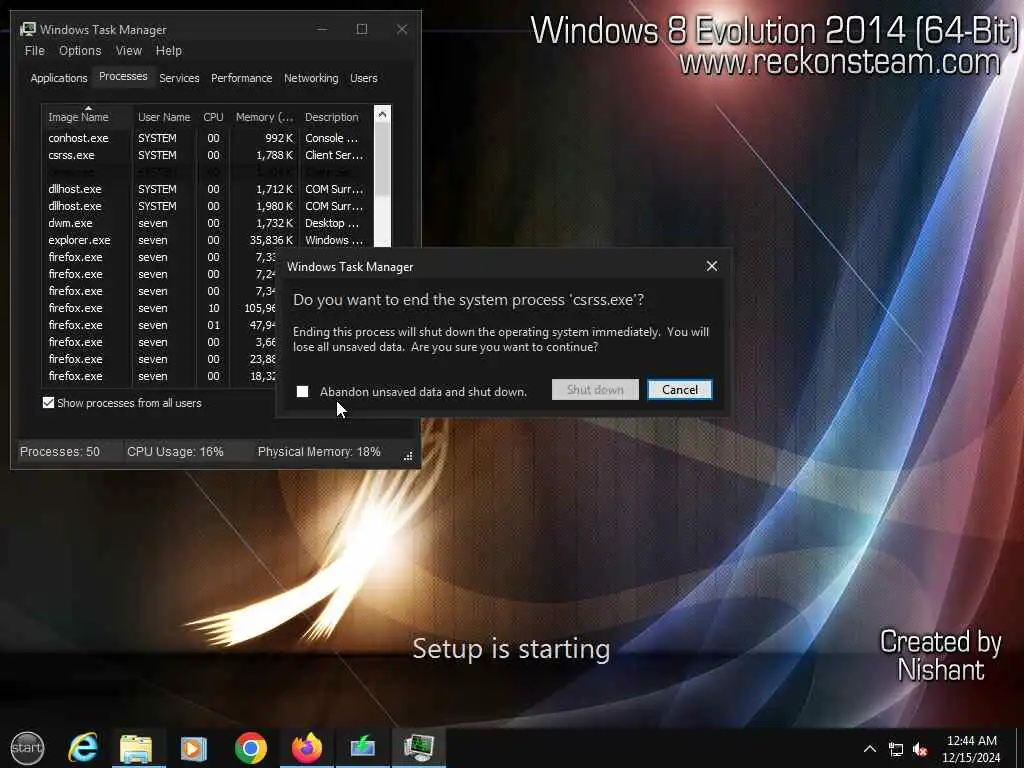This screenshot has height=768, width=1024.
Task: Click the Cancel button
Action: coord(680,389)
